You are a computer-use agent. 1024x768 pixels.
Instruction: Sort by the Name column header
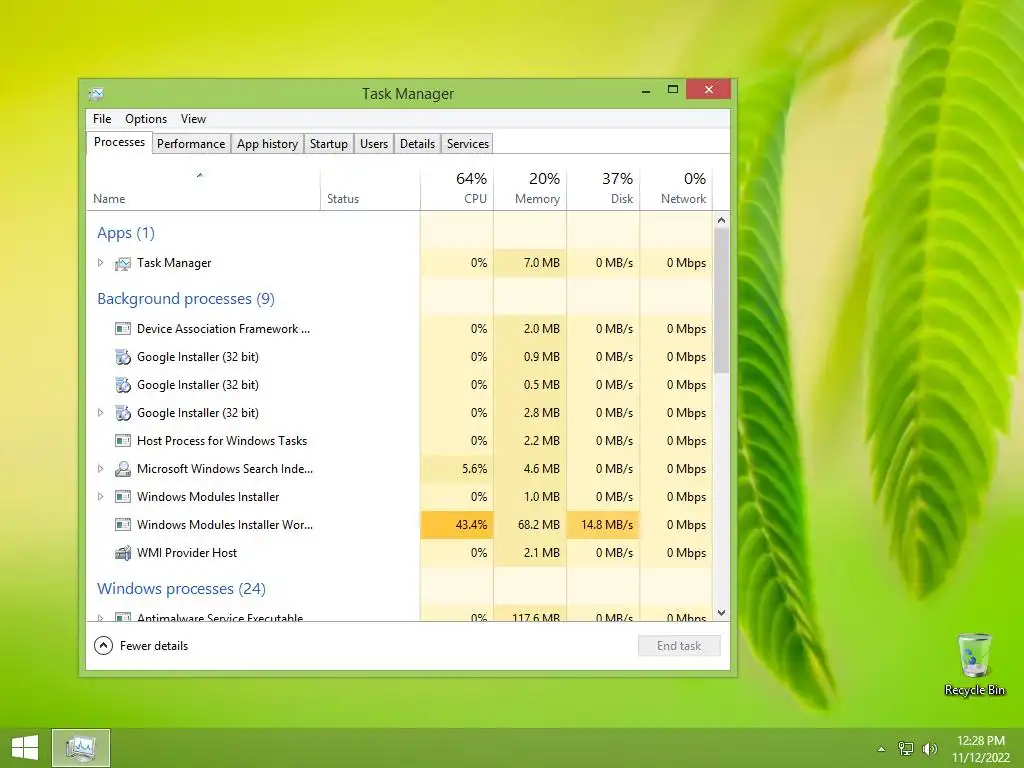click(x=203, y=189)
